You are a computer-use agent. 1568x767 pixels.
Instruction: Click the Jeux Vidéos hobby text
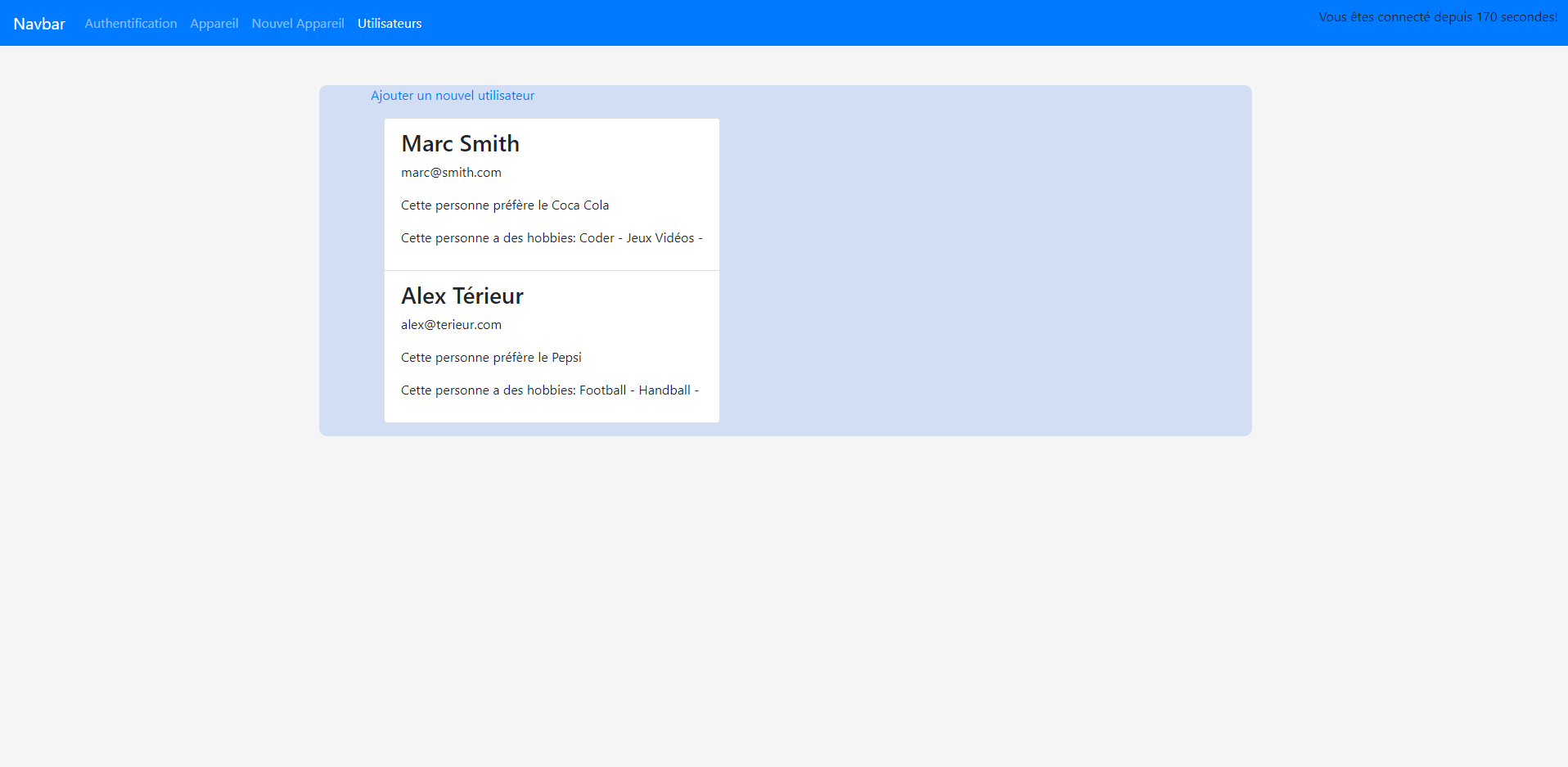click(660, 238)
